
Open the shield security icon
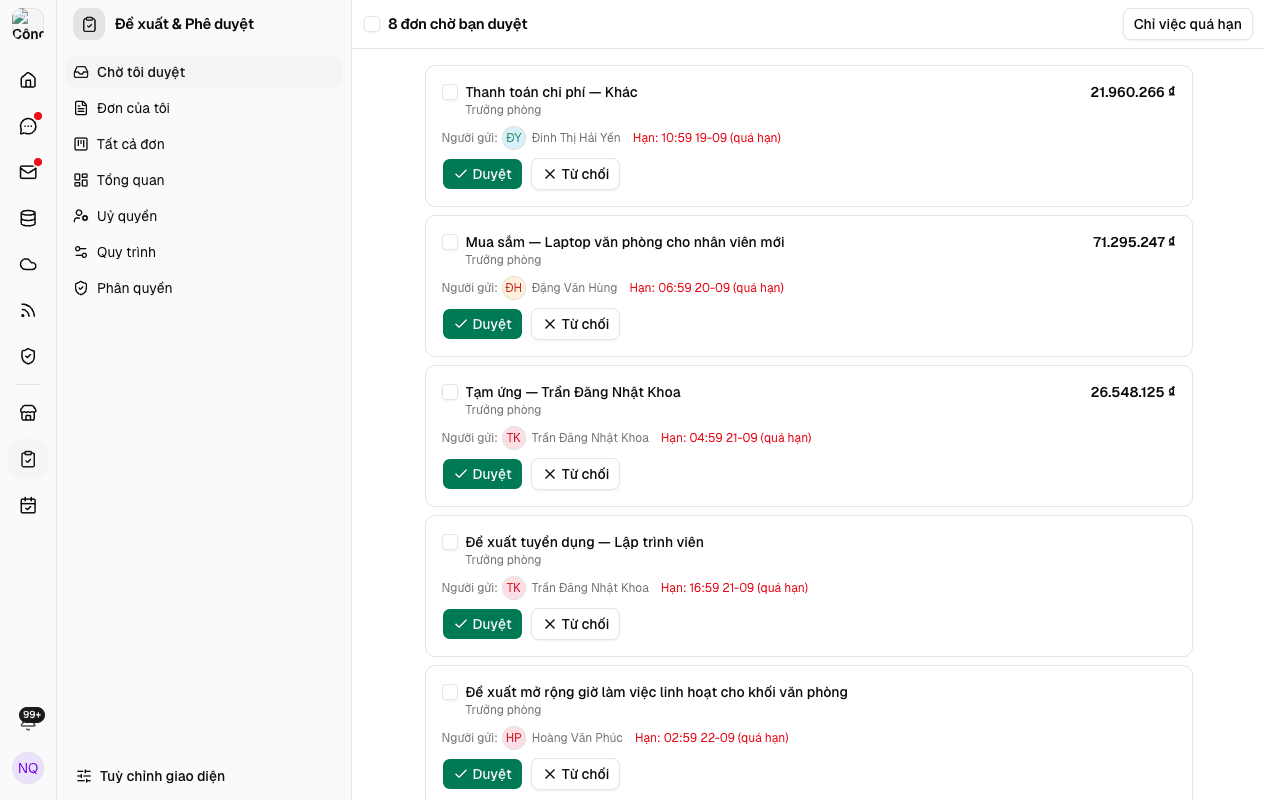click(28, 356)
